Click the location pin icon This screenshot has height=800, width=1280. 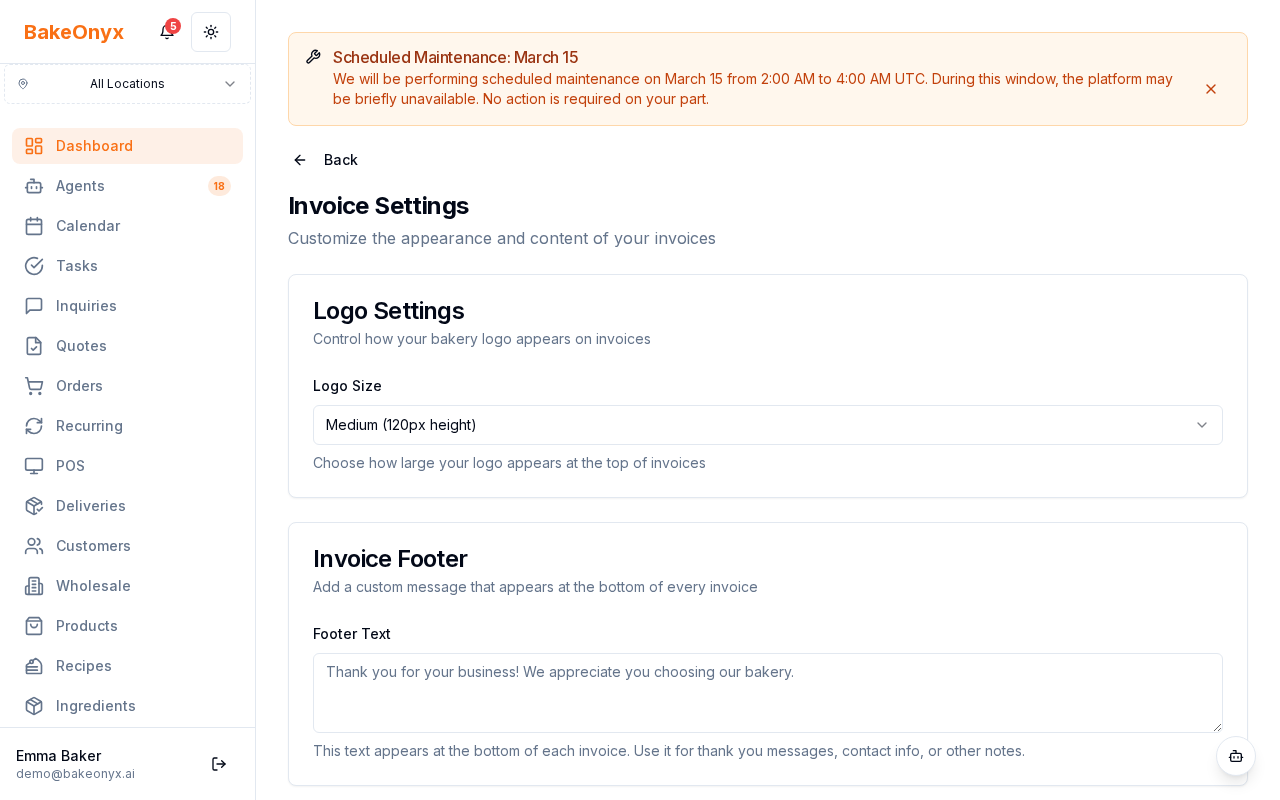23,84
